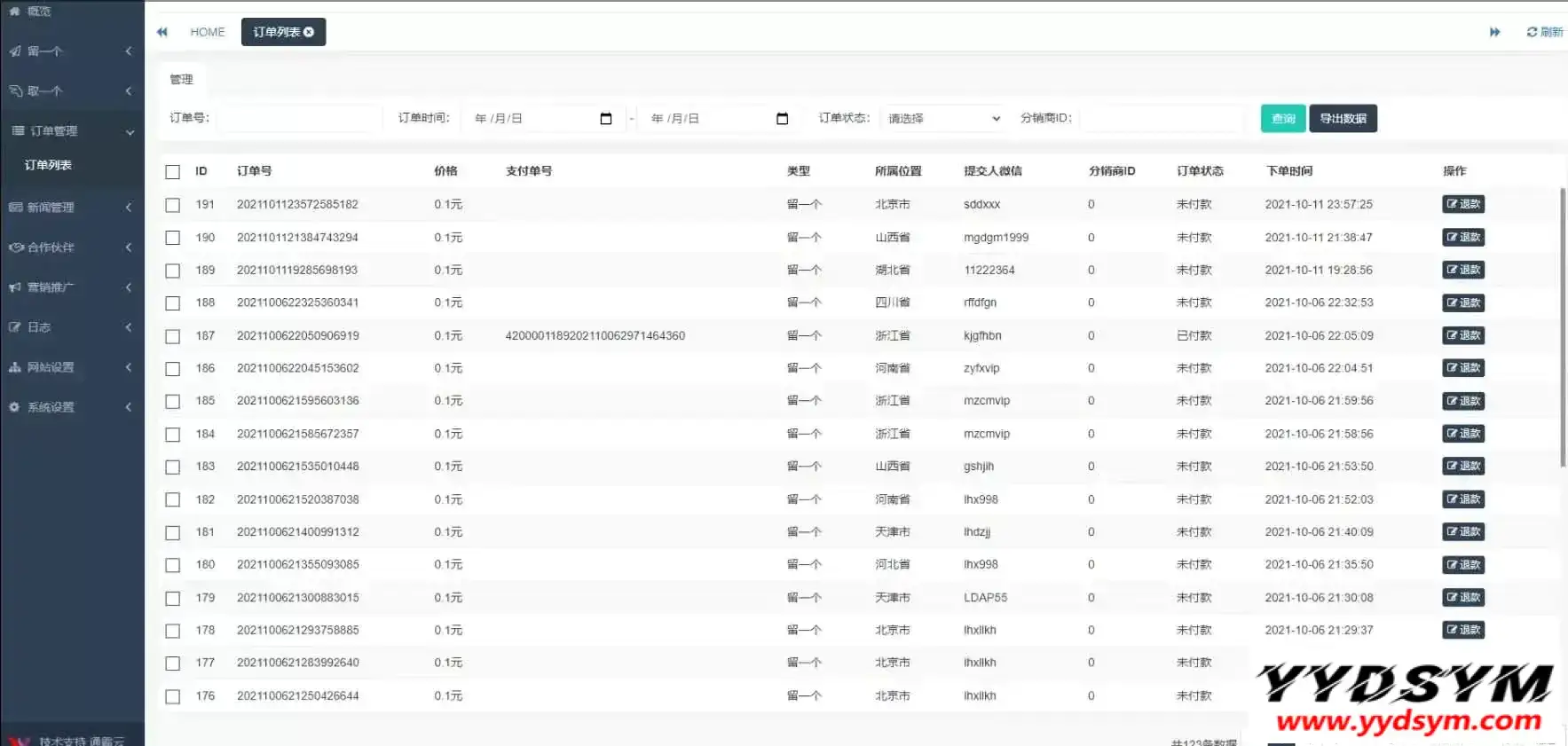The width and height of the screenshot is (1568, 746).
Task: Focus the 订单号 input field
Action: tap(299, 119)
